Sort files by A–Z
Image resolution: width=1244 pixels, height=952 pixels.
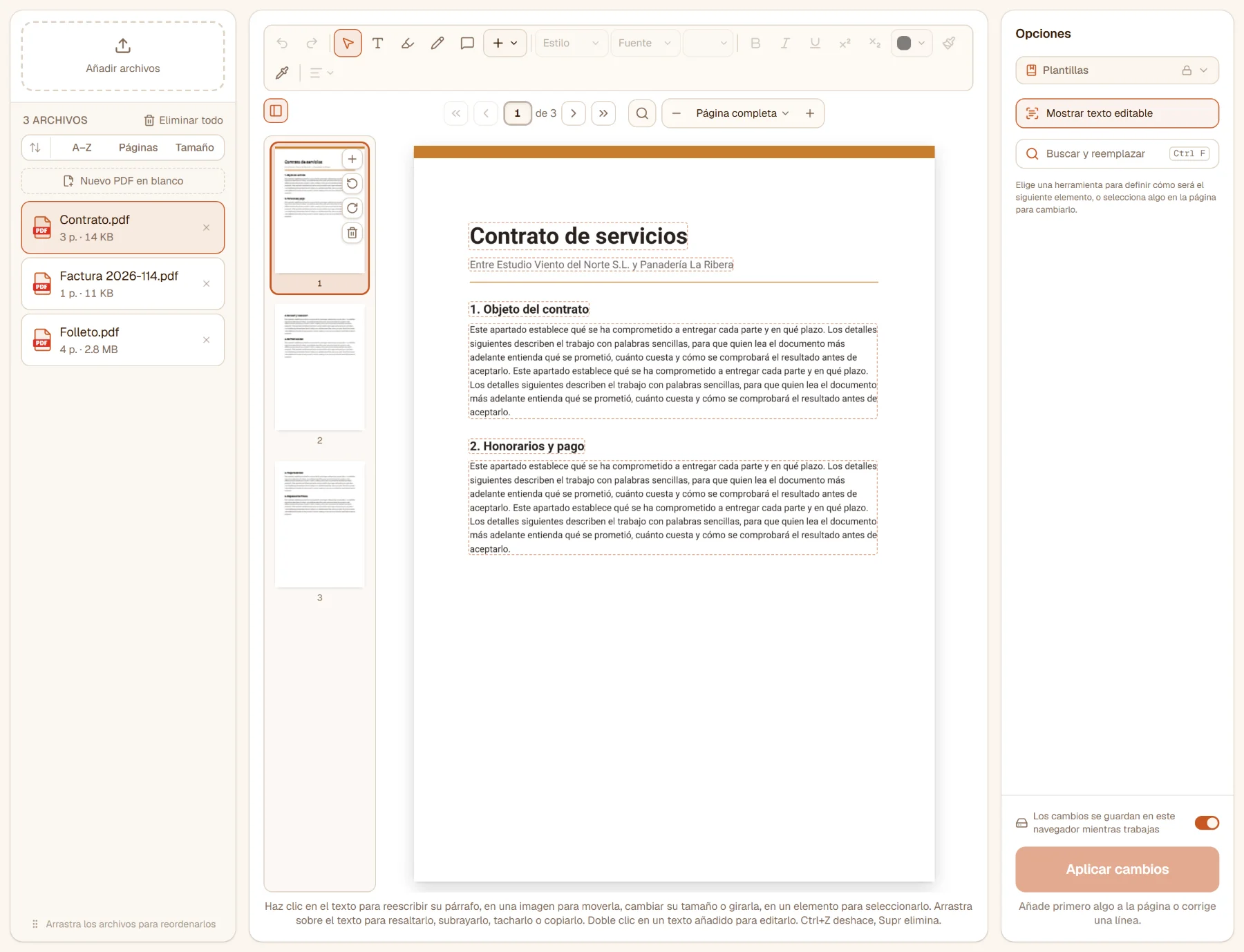[82, 147]
